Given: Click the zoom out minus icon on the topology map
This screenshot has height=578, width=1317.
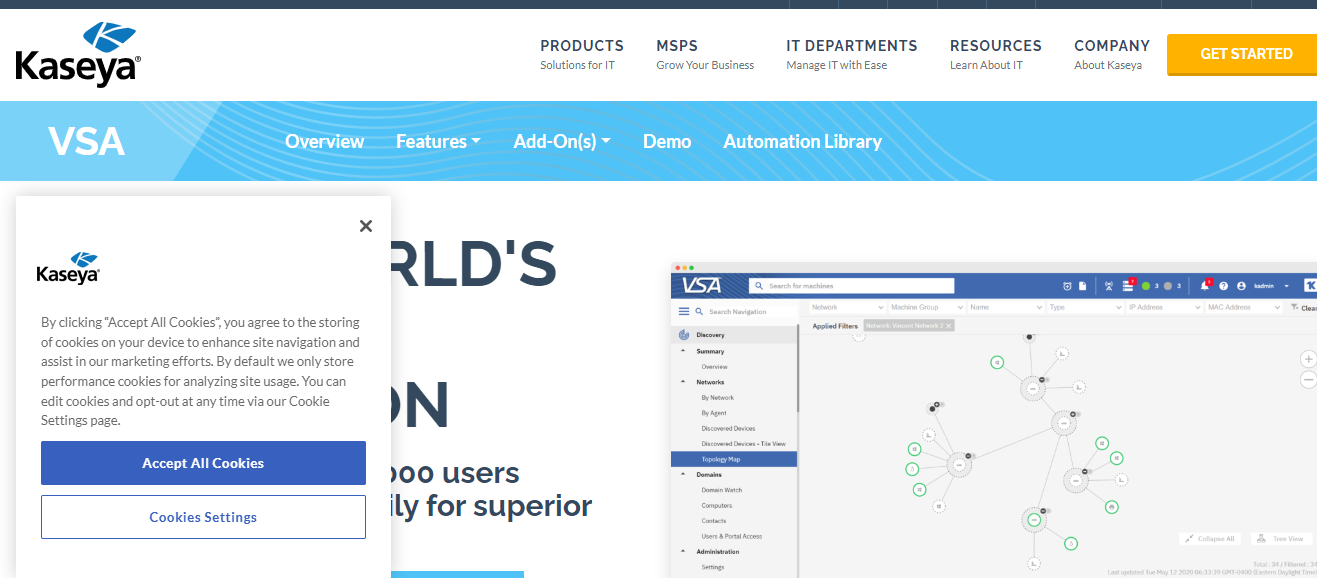Looking at the screenshot, I should click(1309, 380).
